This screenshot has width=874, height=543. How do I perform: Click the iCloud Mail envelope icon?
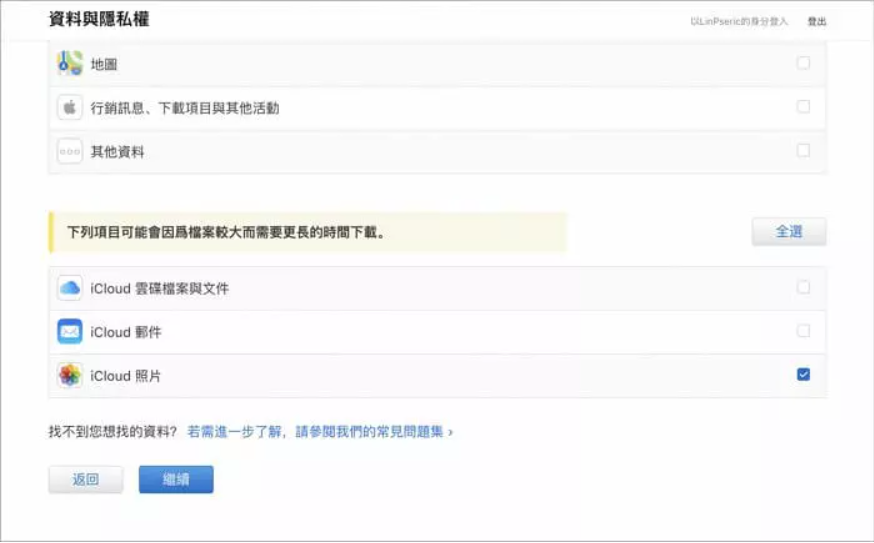70,332
